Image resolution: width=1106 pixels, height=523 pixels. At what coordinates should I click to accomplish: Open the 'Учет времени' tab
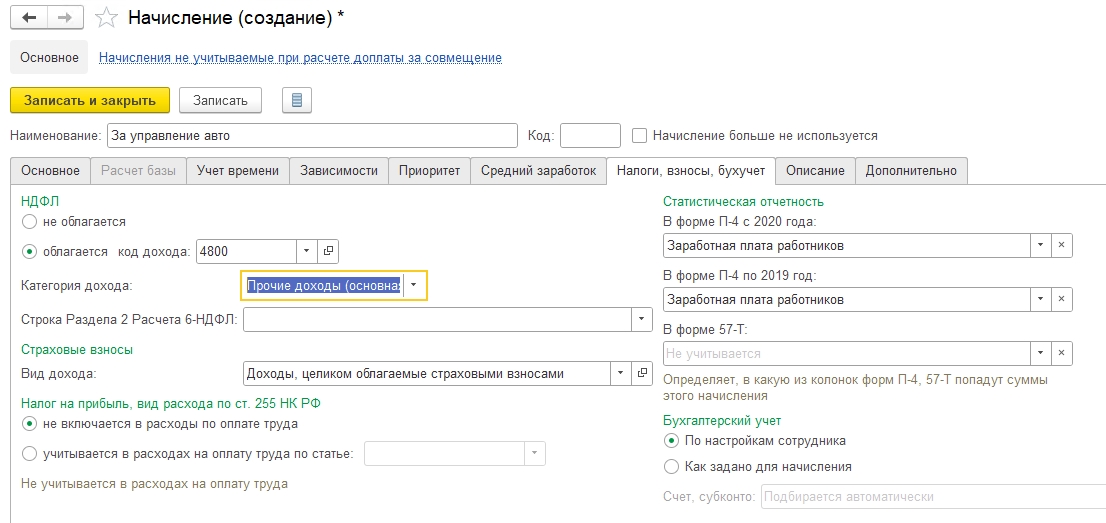[x=238, y=171]
